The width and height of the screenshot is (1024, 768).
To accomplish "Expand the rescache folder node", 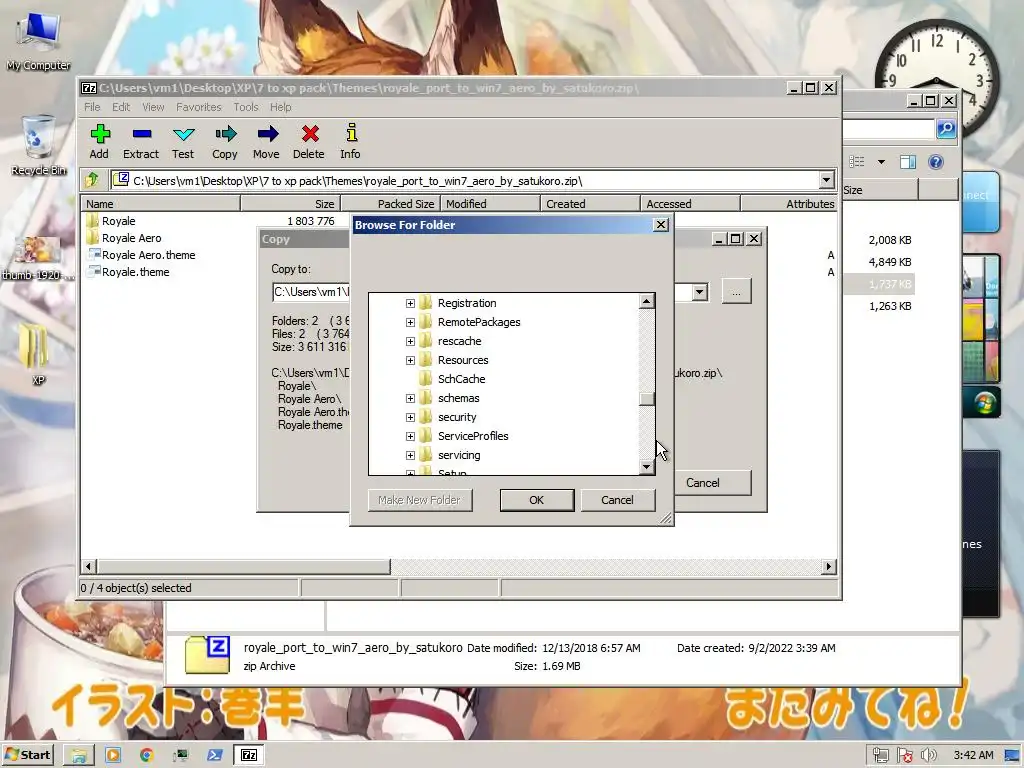I will tap(410, 341).
